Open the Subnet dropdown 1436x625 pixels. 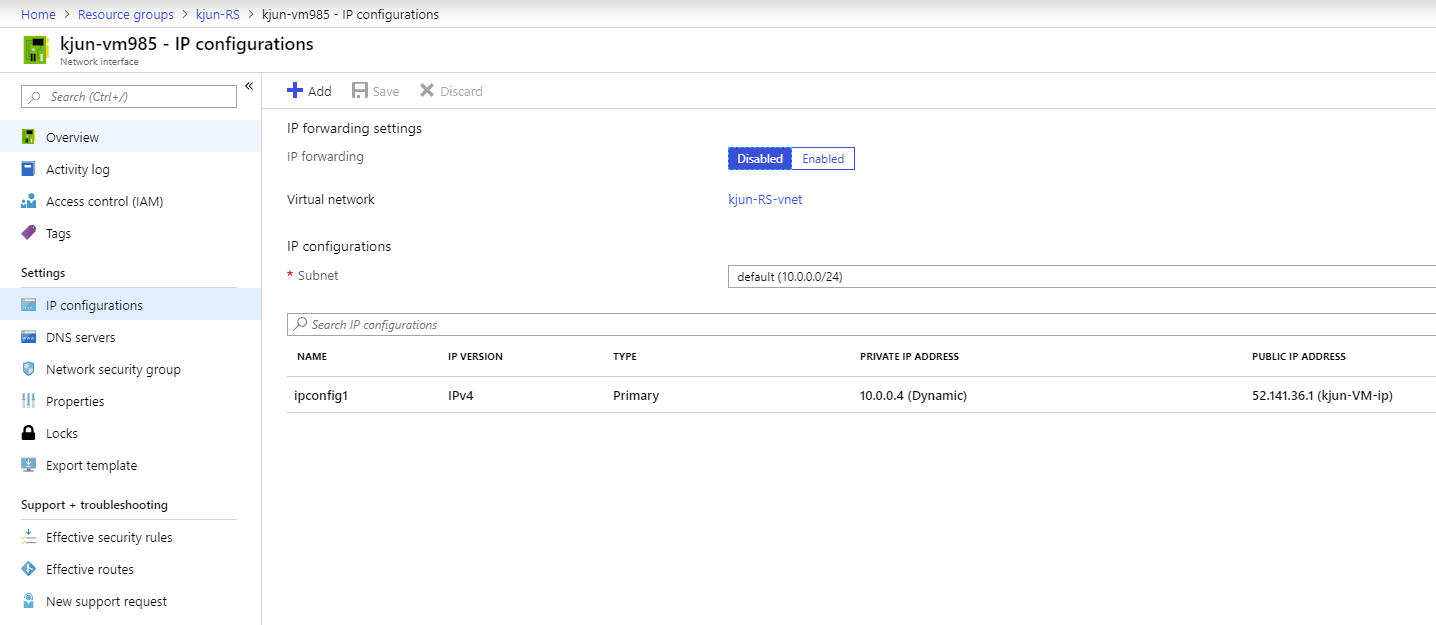1082,277
